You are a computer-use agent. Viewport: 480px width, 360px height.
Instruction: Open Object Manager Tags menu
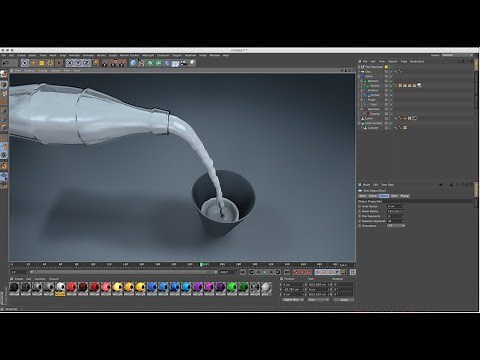404,61
